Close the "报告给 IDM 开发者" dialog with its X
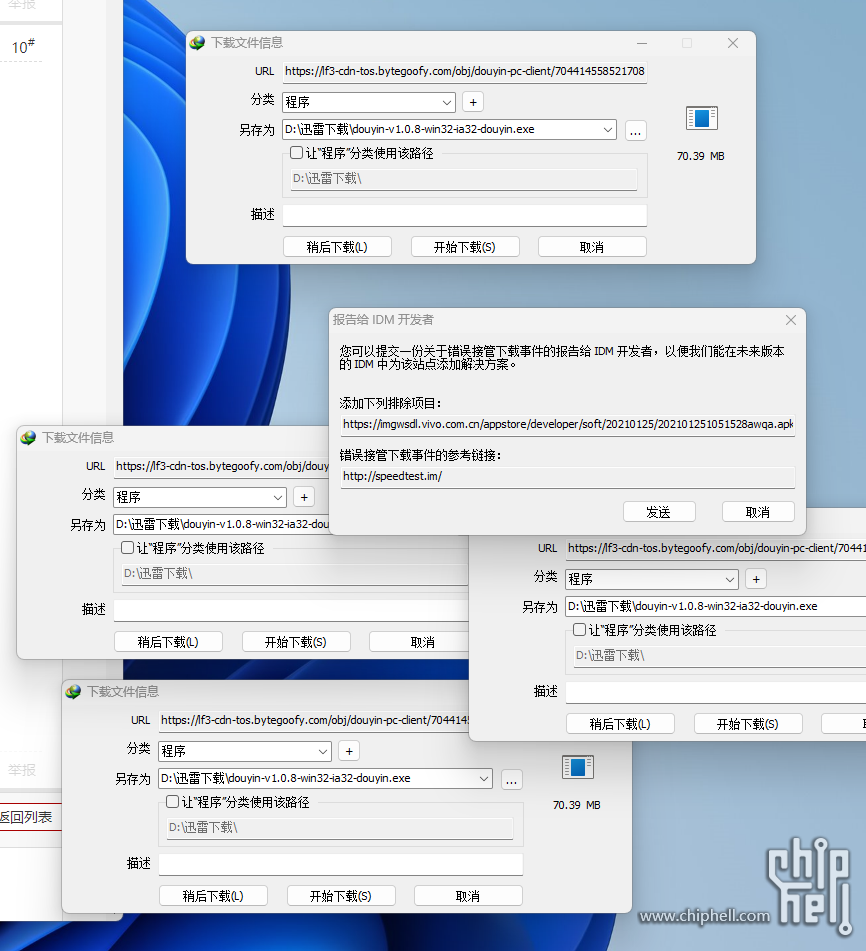 point(791,320)
